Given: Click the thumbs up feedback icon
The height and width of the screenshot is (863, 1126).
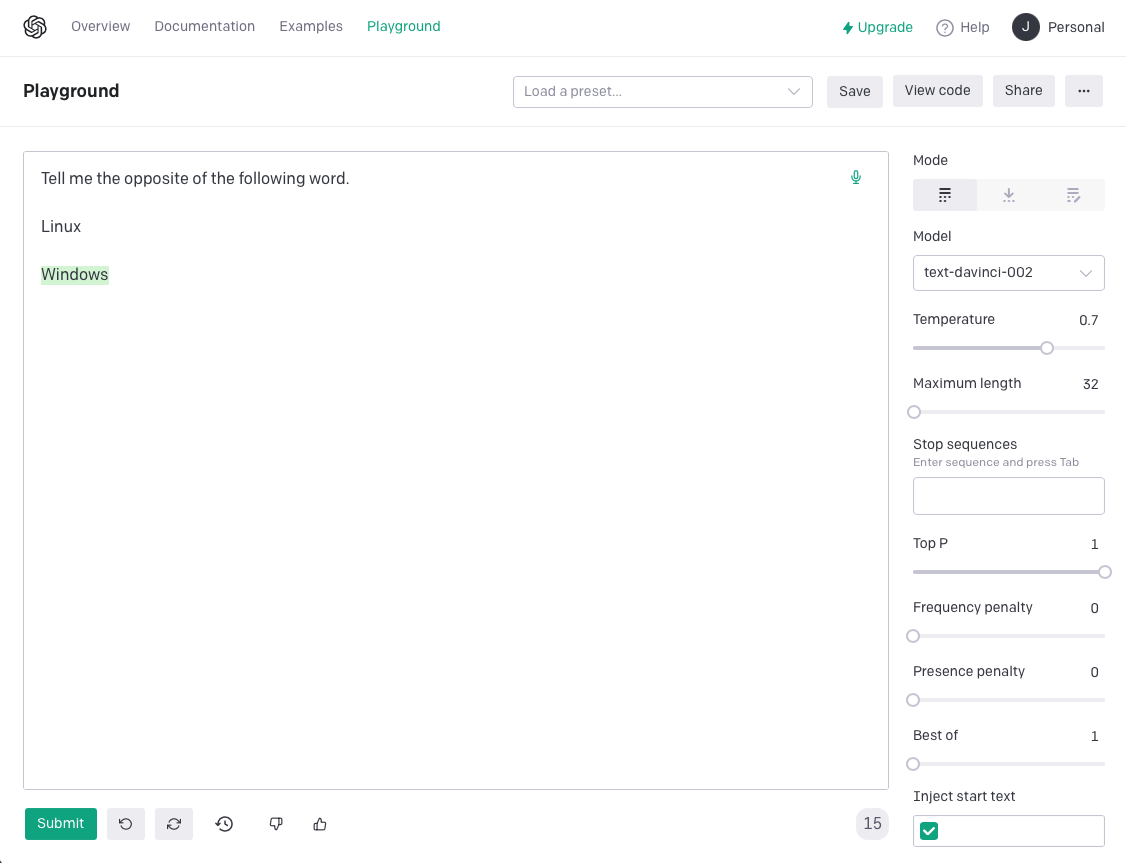Looking at the screenshot, I should 320,824.
